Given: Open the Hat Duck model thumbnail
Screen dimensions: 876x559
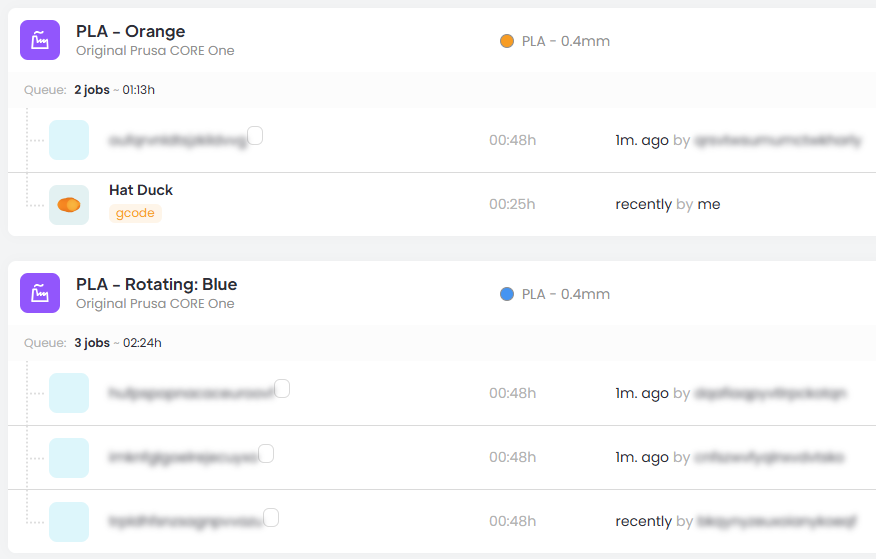Looking at the screenshot, I should point(69,204).
